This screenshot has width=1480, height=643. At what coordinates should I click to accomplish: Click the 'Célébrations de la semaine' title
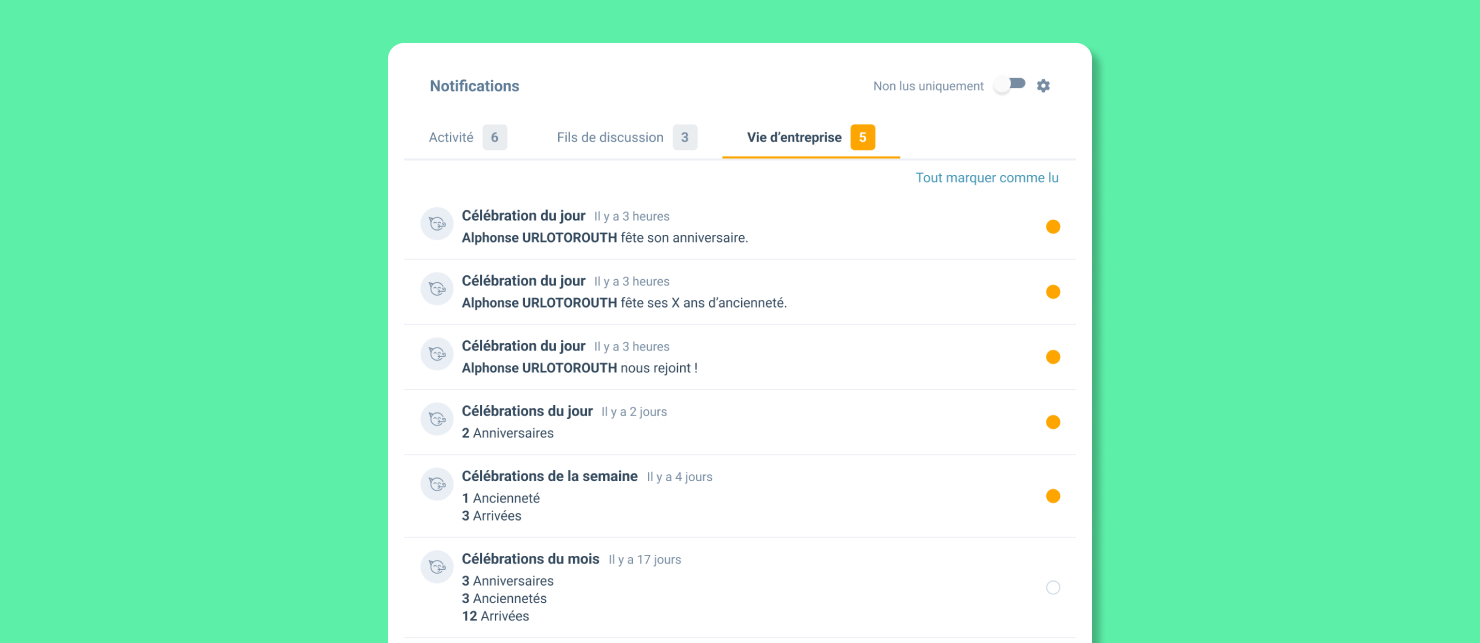(x=550, y=476)
